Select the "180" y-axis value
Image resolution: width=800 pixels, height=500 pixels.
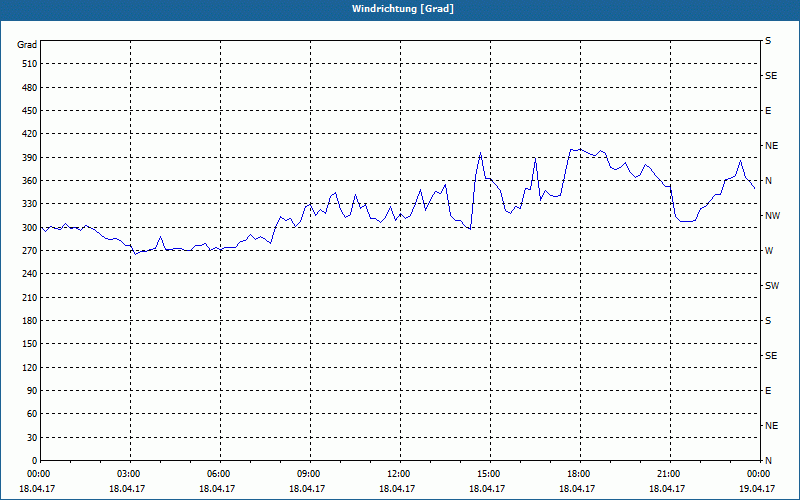[30, 321]
